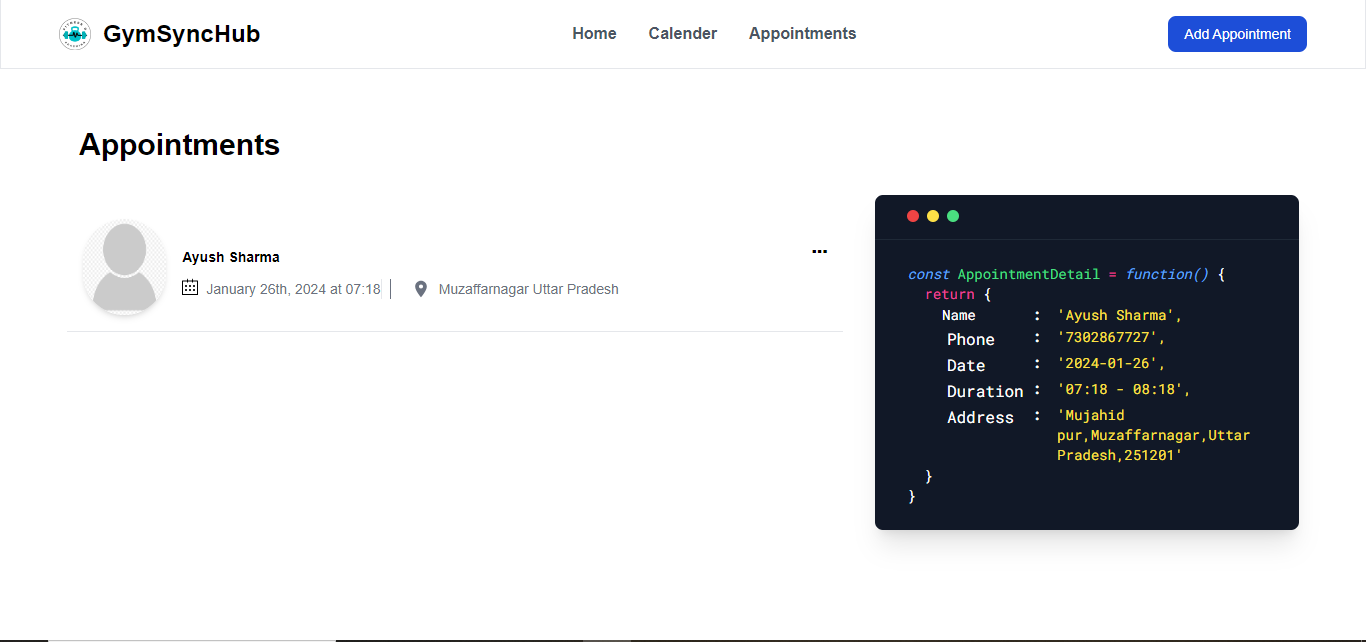The width and height of the screenshot is (1366, 642).
Task: Click the 'January 26th, 2024 at 07:18' text
Action: pyautogui.click(x=293, y=289)
